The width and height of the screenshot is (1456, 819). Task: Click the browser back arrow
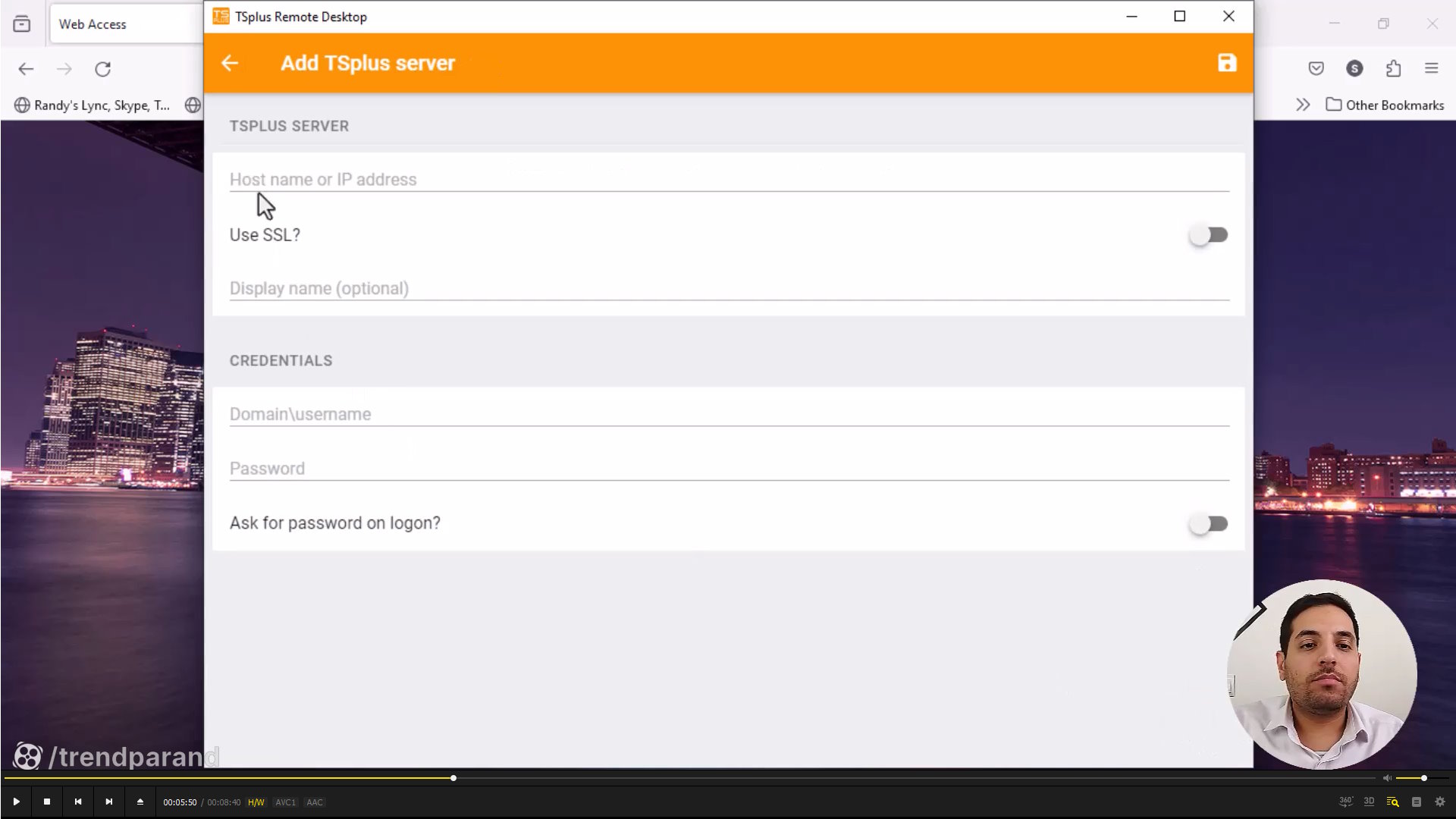click(x=27, y=69)
